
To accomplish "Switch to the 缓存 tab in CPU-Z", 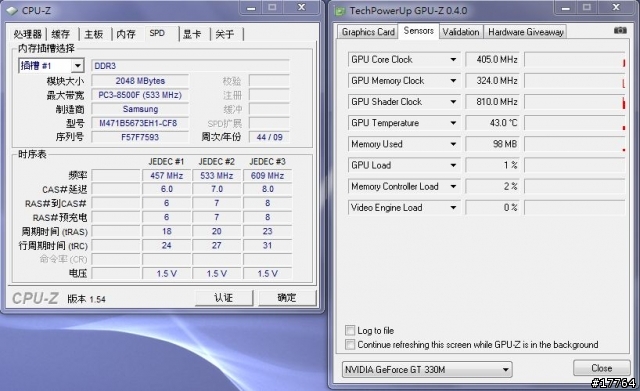I will [x=61, y=34].
